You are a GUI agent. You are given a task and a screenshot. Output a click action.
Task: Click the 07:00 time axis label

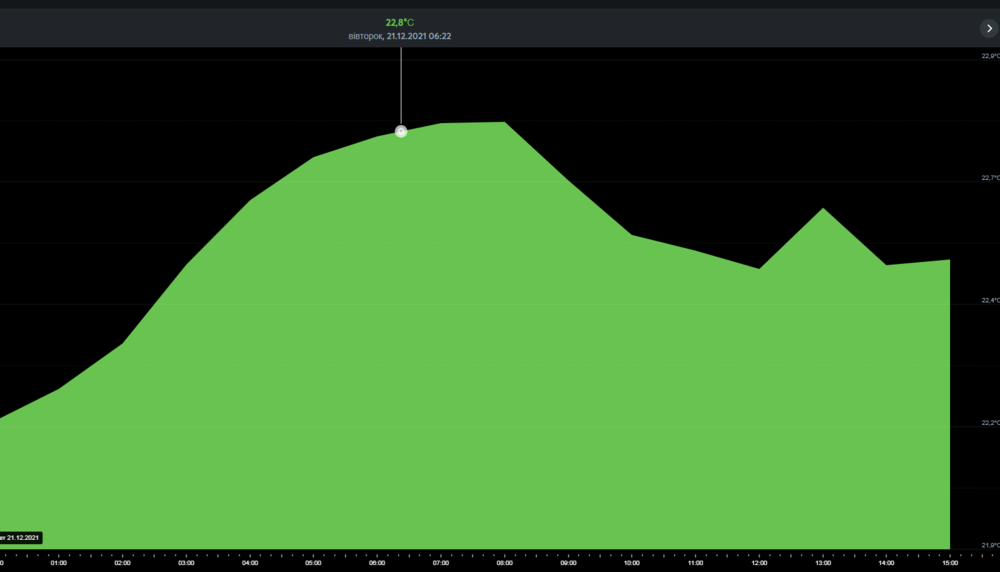[441, 563]
